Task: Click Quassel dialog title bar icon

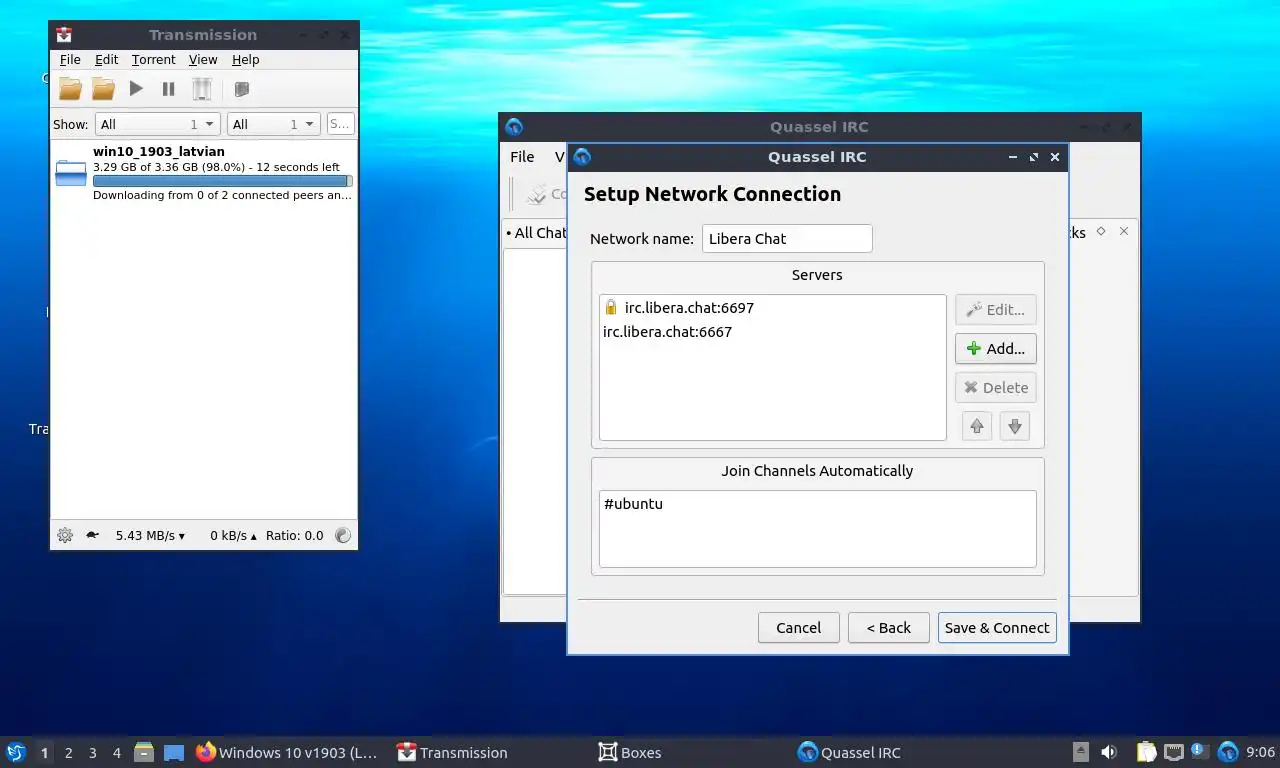Action: tap(583, 157)
